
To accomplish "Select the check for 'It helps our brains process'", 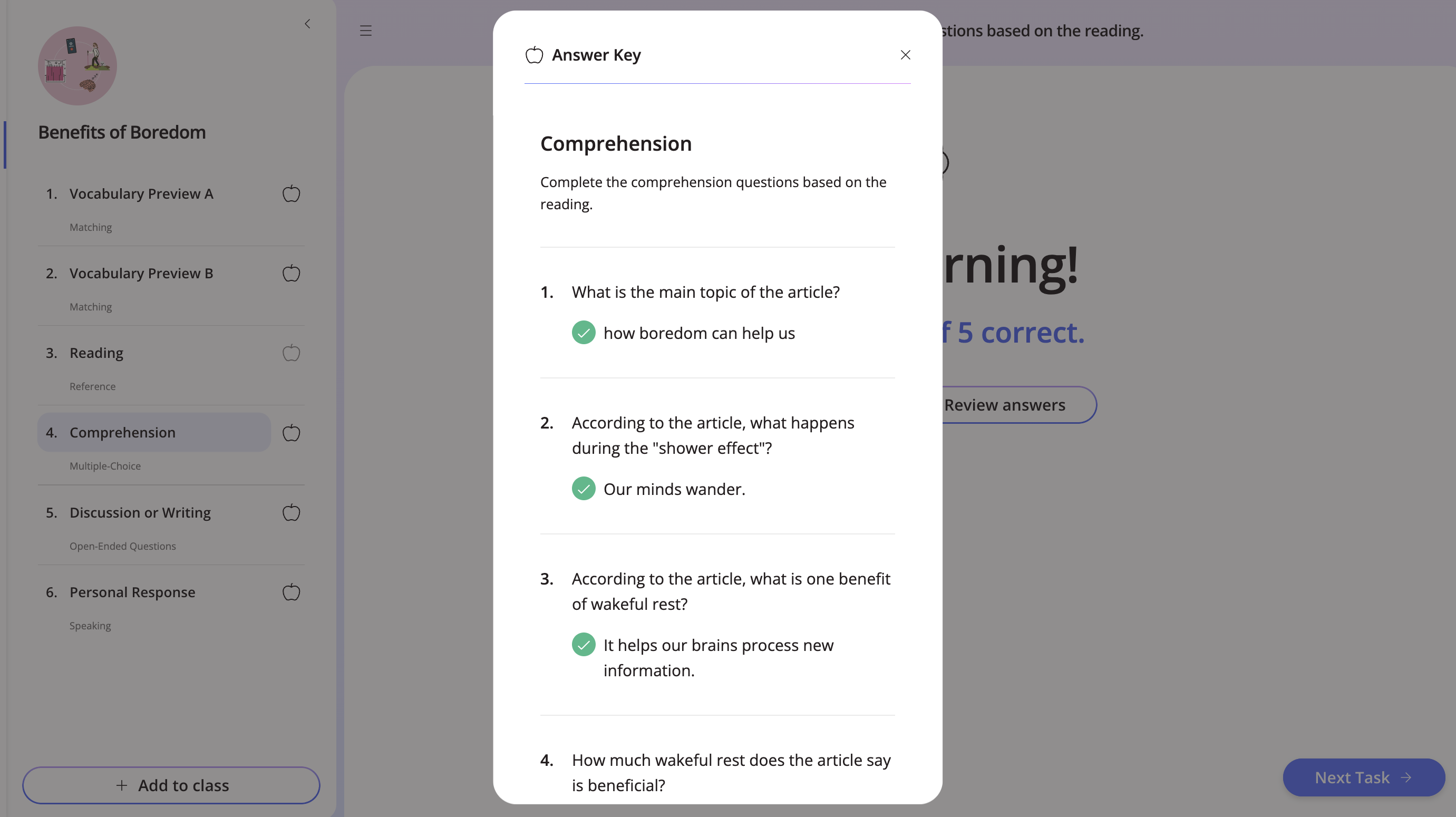I will pos(584,644).
